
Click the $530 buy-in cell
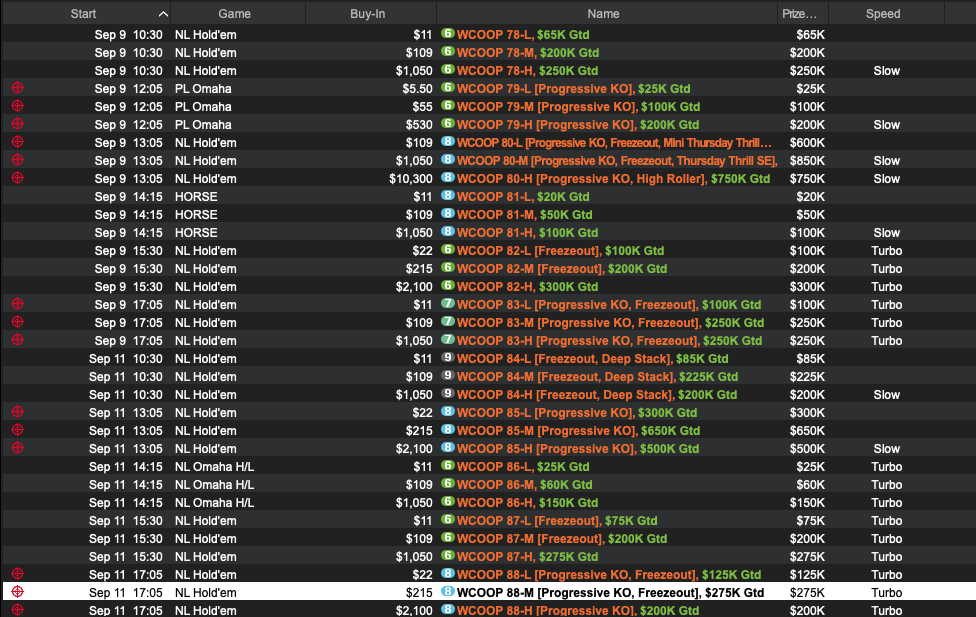[419, 125]
